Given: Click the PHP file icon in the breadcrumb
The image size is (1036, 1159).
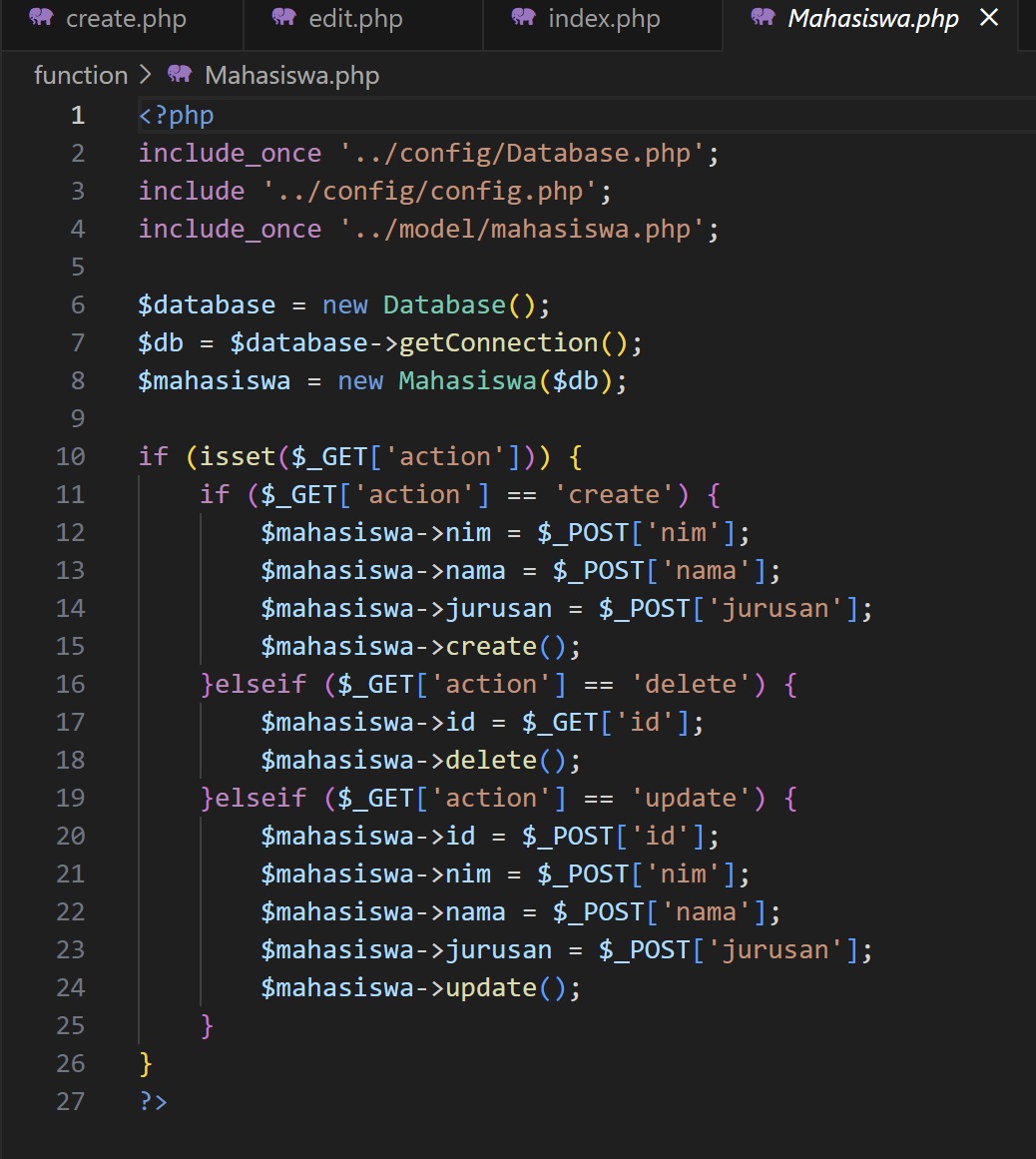Looking at the screenshot, I should pos(180,75).
